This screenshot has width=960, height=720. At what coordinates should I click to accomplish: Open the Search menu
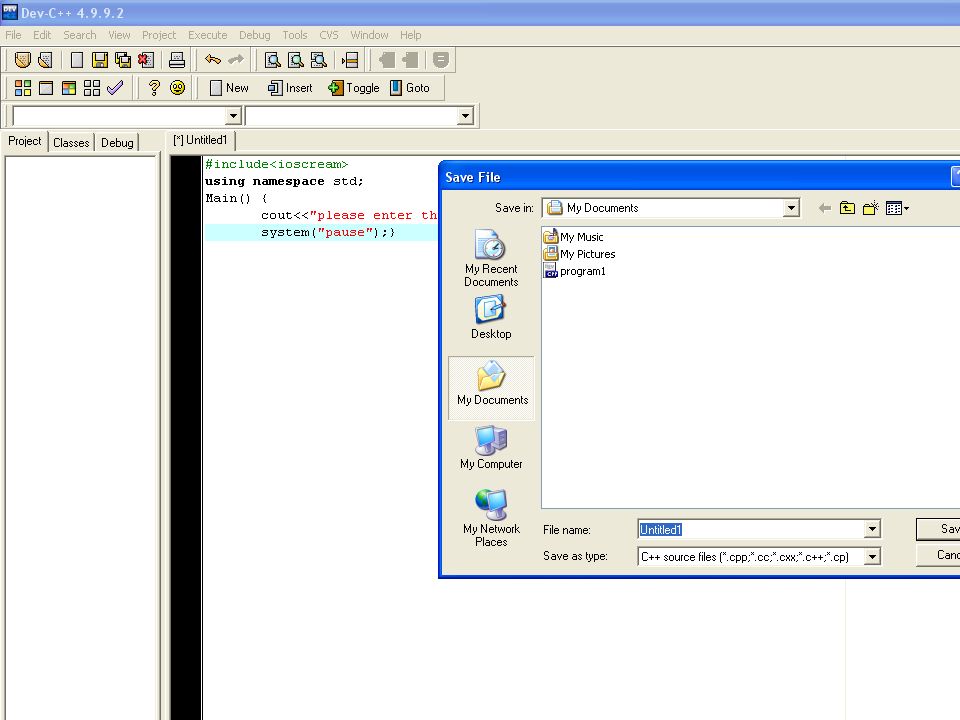coord(80,35)
